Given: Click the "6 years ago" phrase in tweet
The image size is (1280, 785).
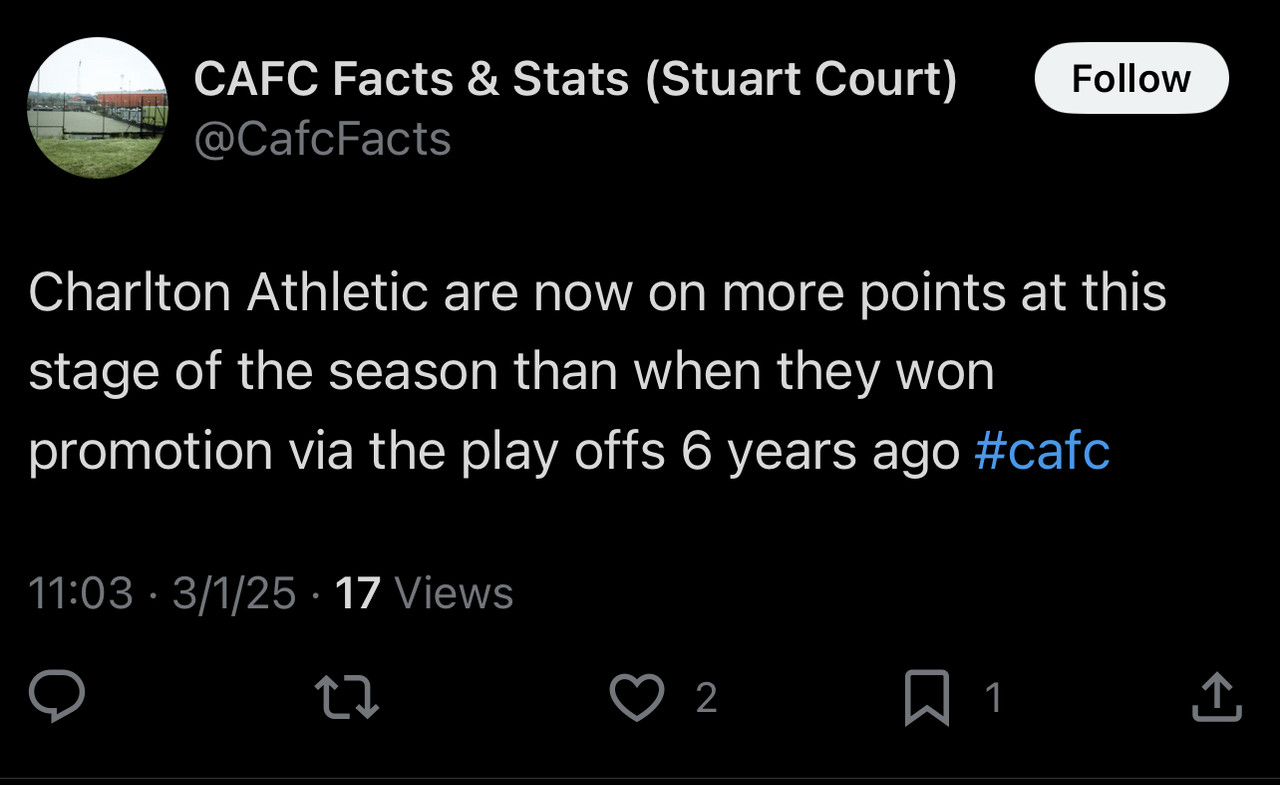Looking at the screenshot, I should point(820,451).
